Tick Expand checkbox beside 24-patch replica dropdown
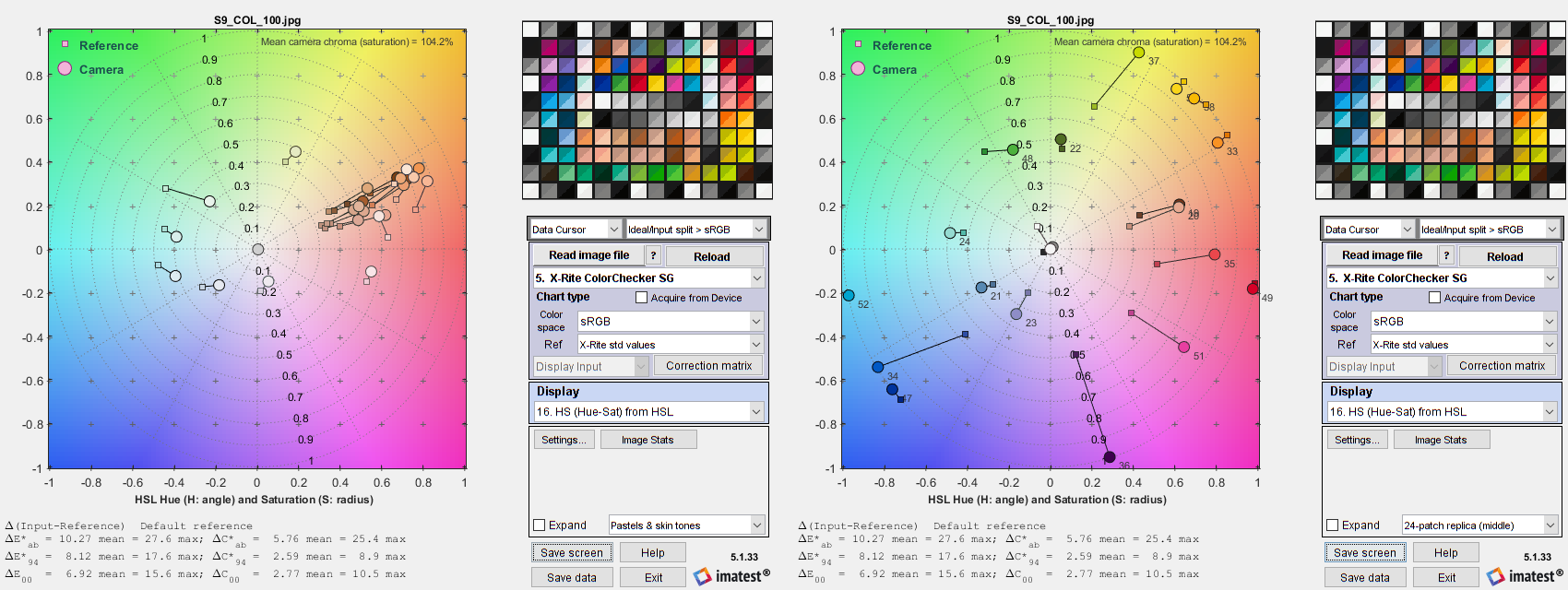 coord(1333,525)
